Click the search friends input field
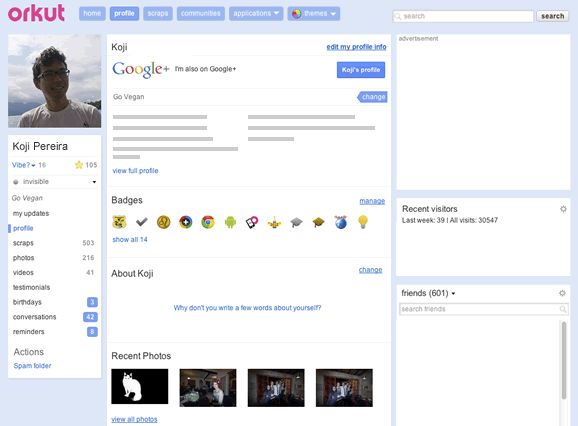Screen dimensions: 578x426 [x=484, y=309]
